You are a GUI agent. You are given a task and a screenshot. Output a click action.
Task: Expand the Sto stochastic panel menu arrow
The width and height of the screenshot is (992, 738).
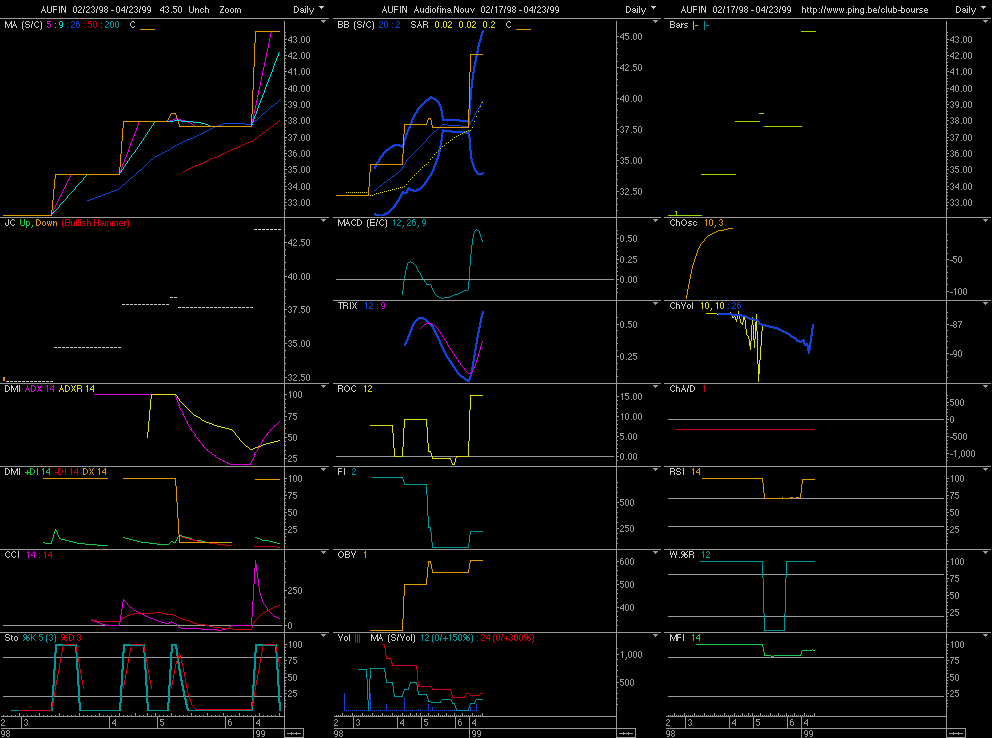point(324,636)
